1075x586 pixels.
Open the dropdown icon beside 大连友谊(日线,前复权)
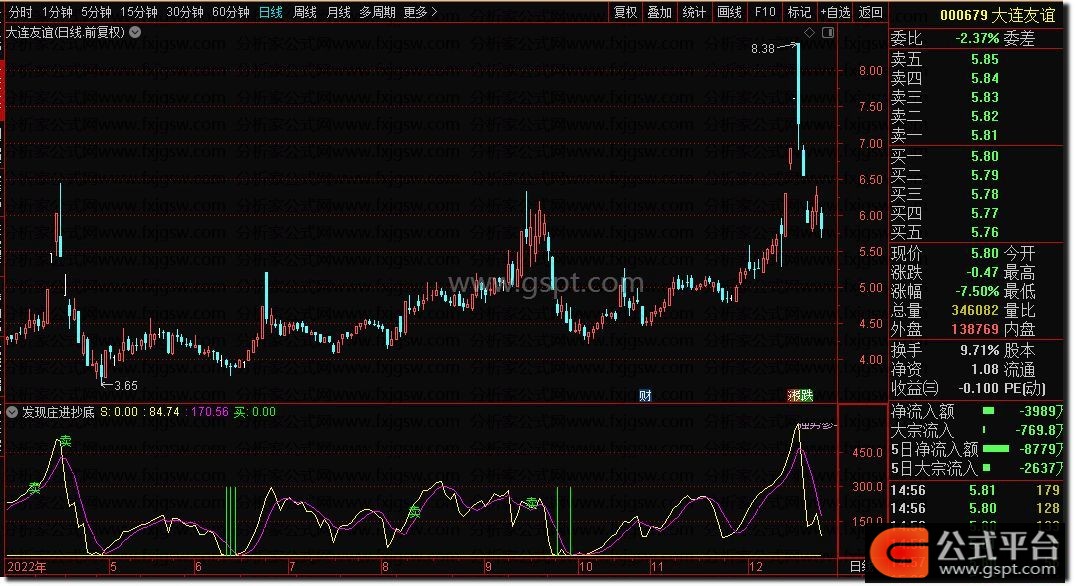point(135,32)
